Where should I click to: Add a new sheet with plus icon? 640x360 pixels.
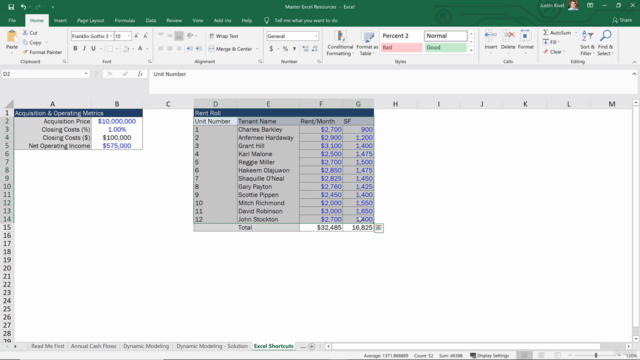tap(311, 346)
